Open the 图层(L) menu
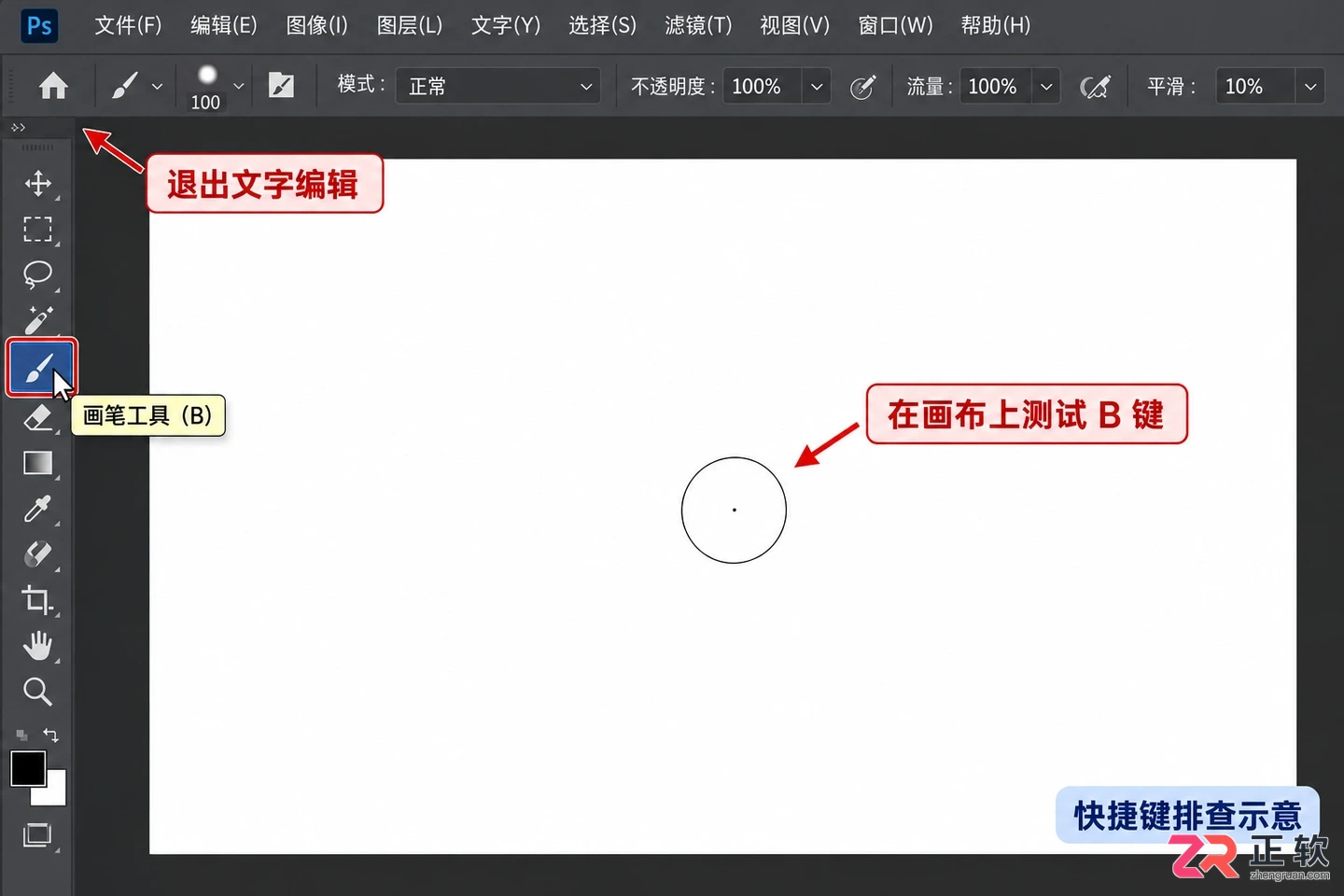This screenshot has width=1344, height=896. 410,25
